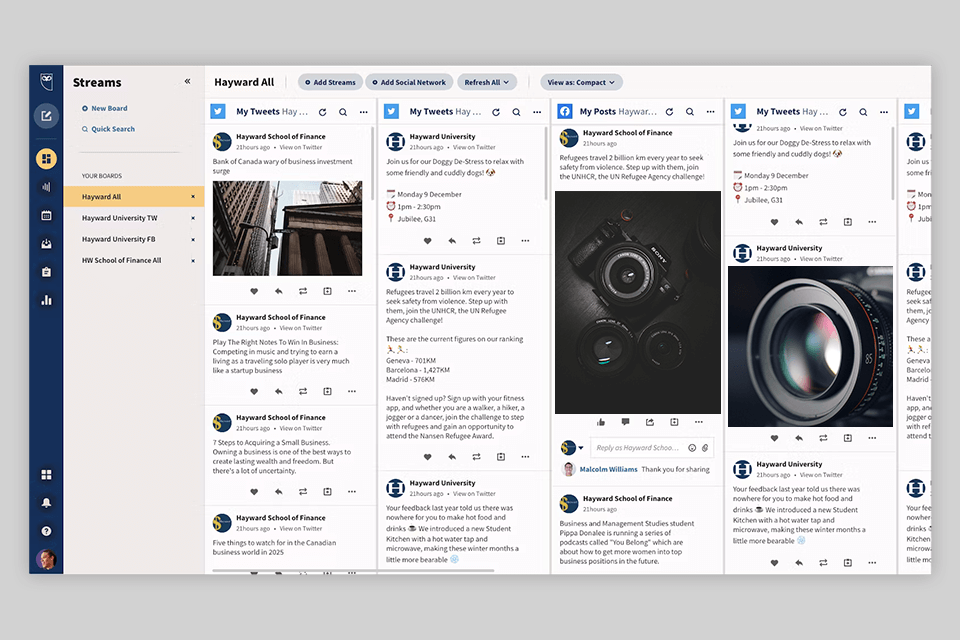This screenshot has width=960, height=640.
Task: Open the bar chart Analytics icon
Action: coord(46,300)
